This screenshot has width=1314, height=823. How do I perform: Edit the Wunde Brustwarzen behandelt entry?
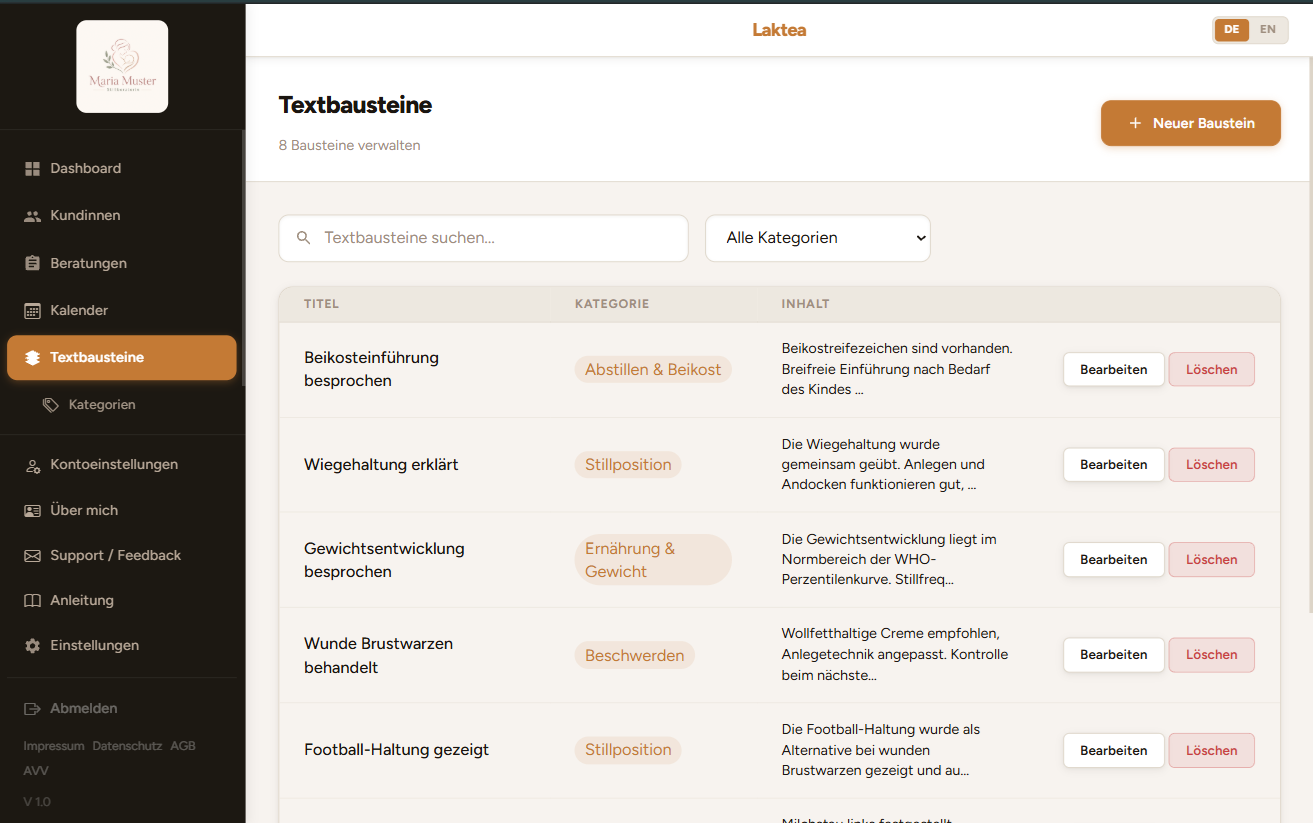point(1114,655)
